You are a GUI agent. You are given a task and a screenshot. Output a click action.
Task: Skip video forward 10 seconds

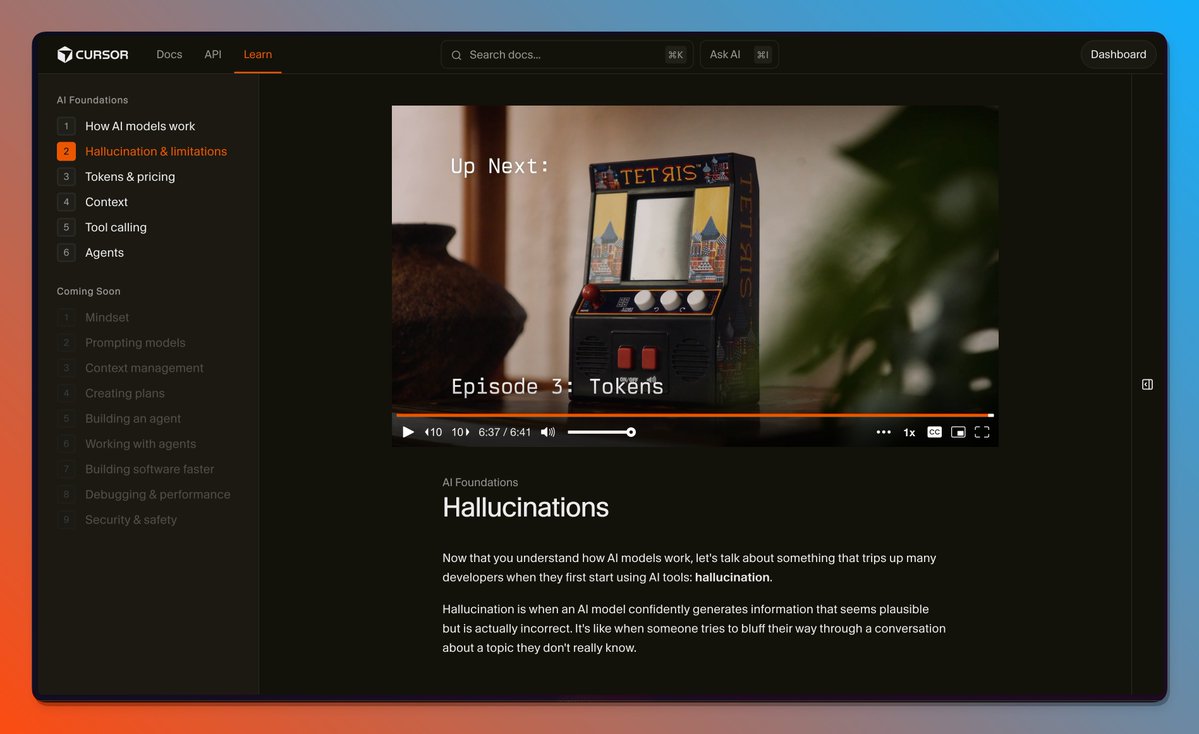tap(460, 432)
